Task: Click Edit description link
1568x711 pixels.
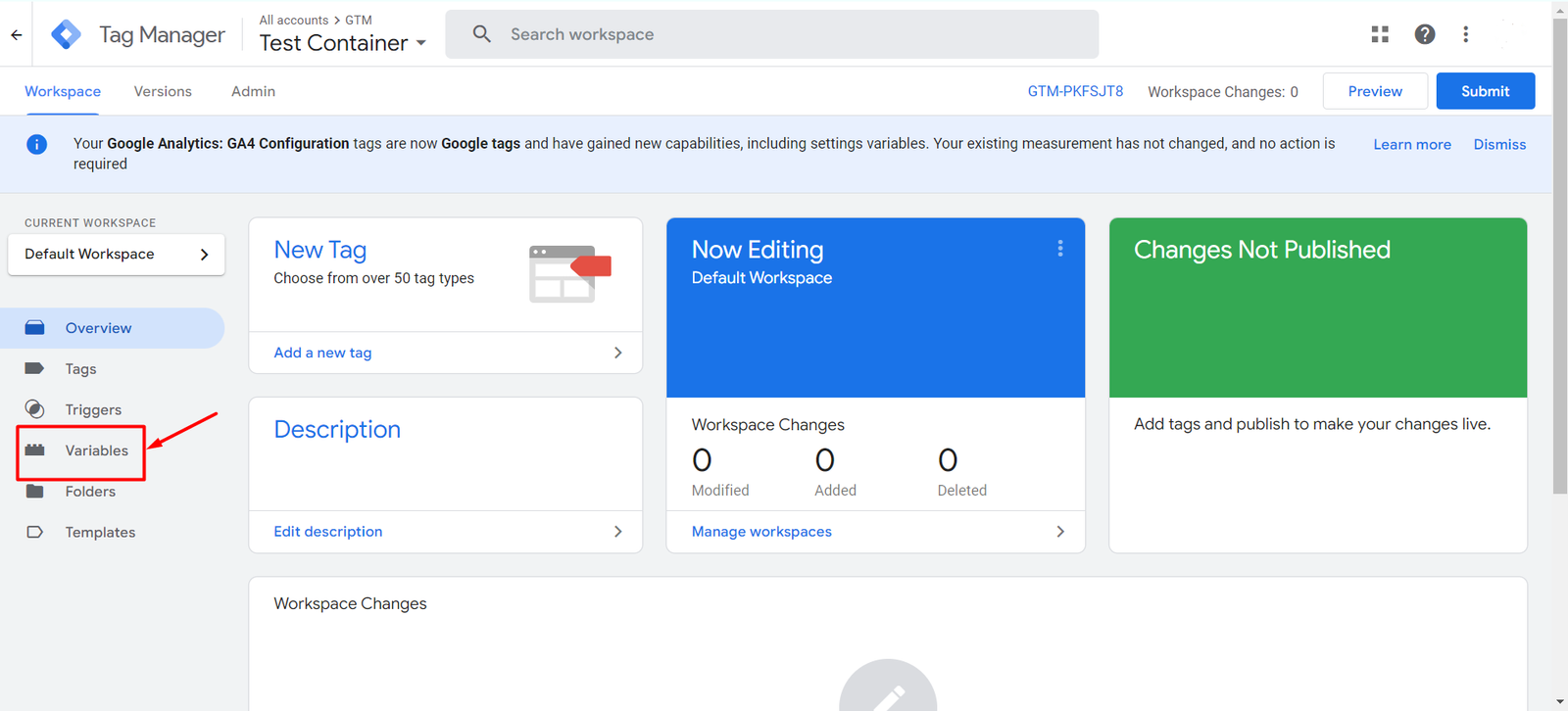Action: coord(328,532)
